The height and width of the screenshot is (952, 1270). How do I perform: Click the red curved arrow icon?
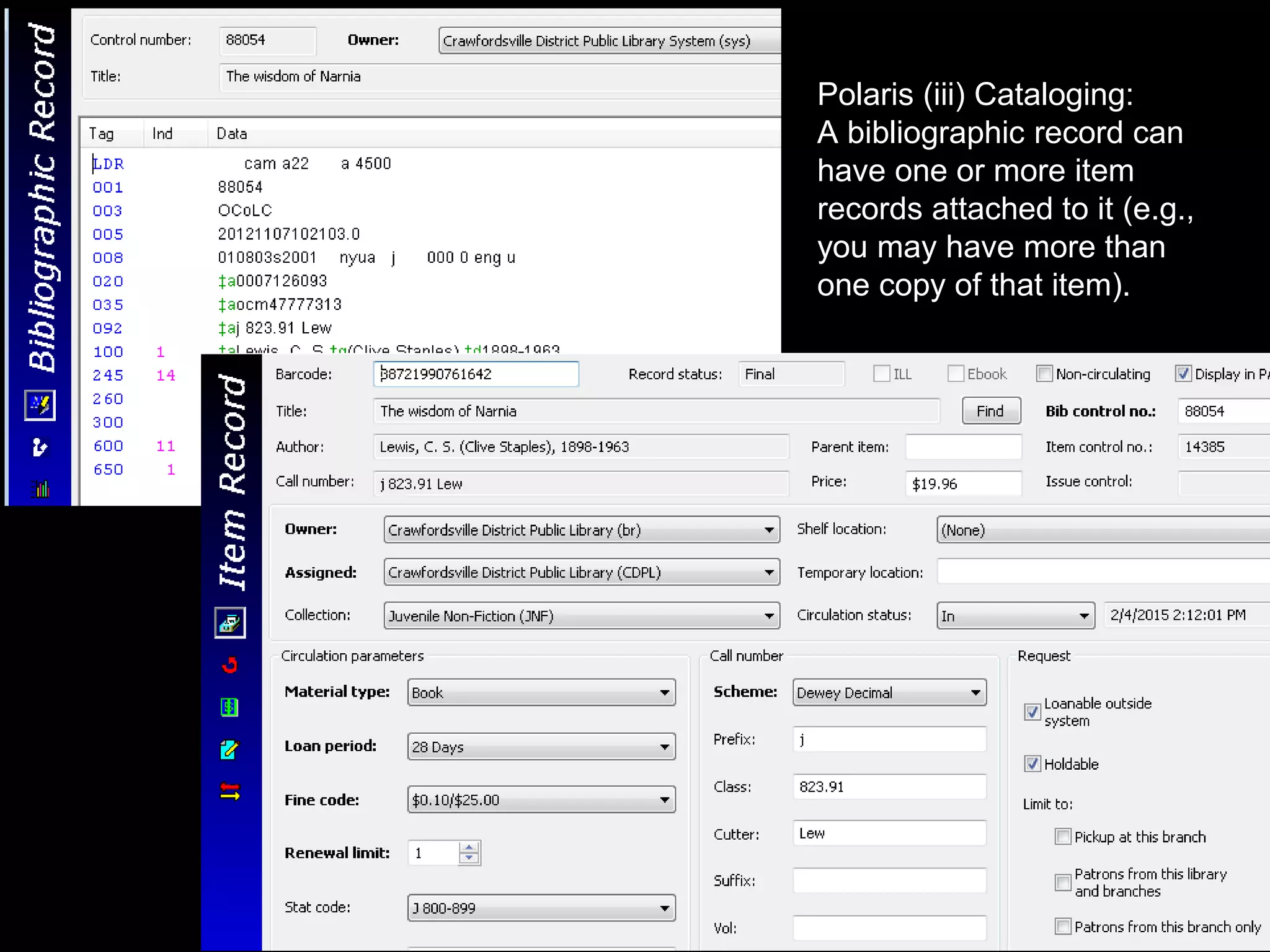click(230, 665)
